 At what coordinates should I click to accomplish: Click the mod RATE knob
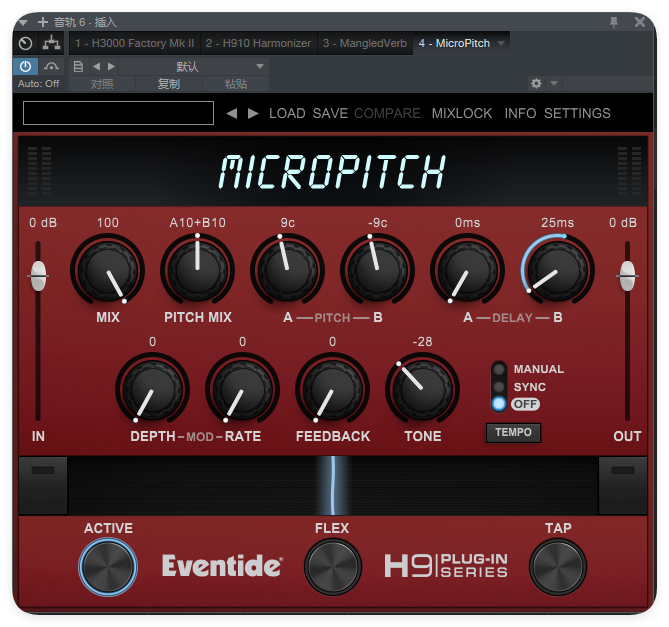pyautogui.click(x=242, y=389)
